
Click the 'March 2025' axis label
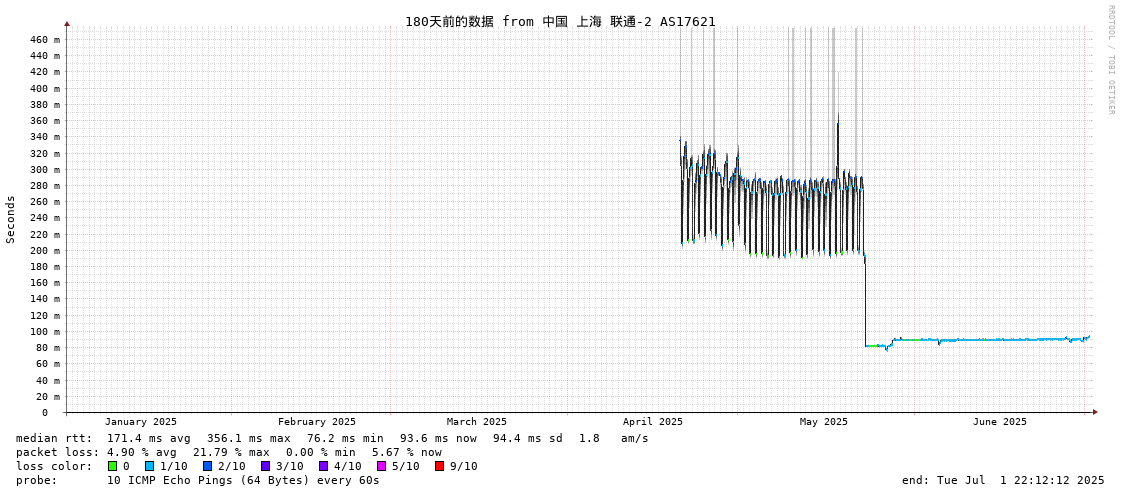click(477, 422)
